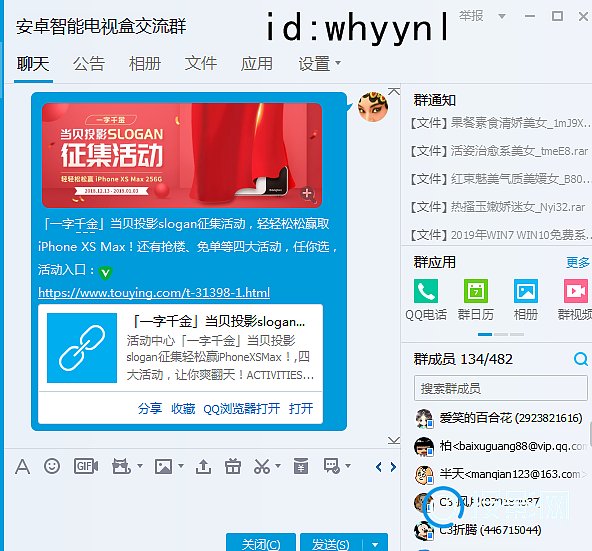592x551 pixels.
Task: Expand the message history dropdown arrow
Action: [348, 466]
